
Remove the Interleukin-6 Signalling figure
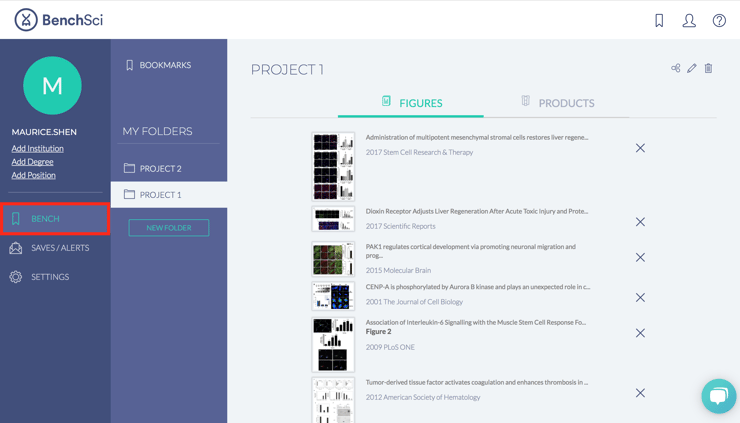pos(640,333)
